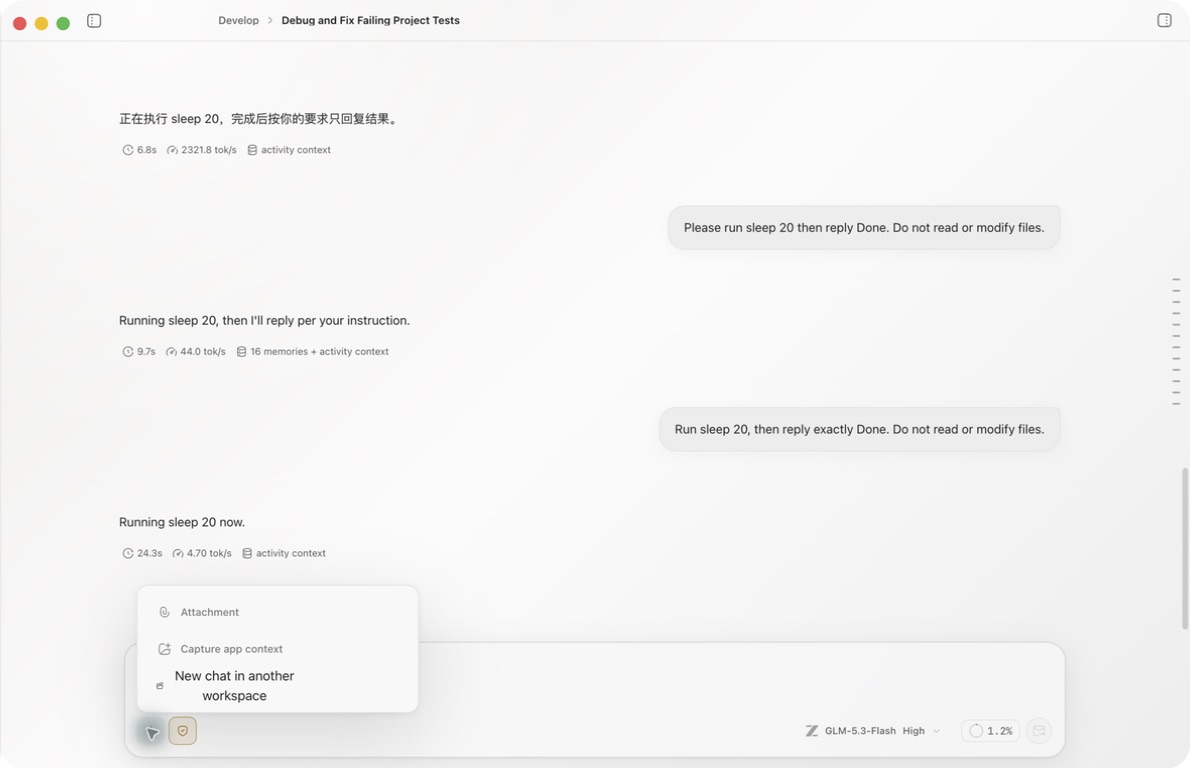1190x768 pixels.
Task: Click the reply per your instruction response
Action: click(264, 320)
